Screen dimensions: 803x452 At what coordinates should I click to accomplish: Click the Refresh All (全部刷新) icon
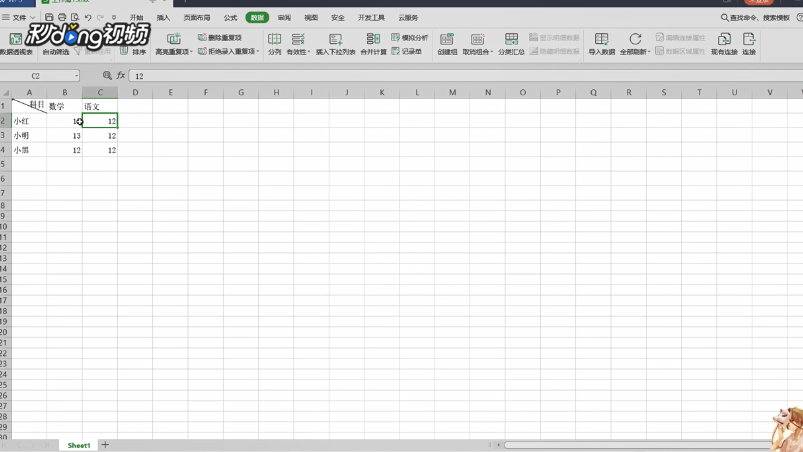click(635, 39)
